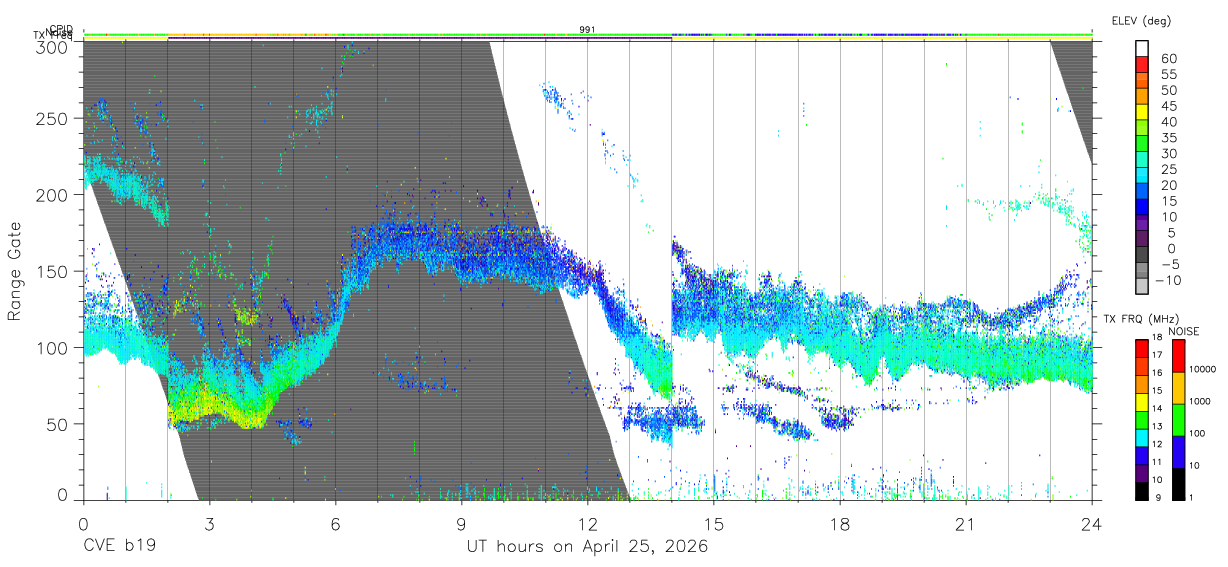Click the y-axis tick label '150'
The width and height of the screenshot is (1228, 567).
52,271
